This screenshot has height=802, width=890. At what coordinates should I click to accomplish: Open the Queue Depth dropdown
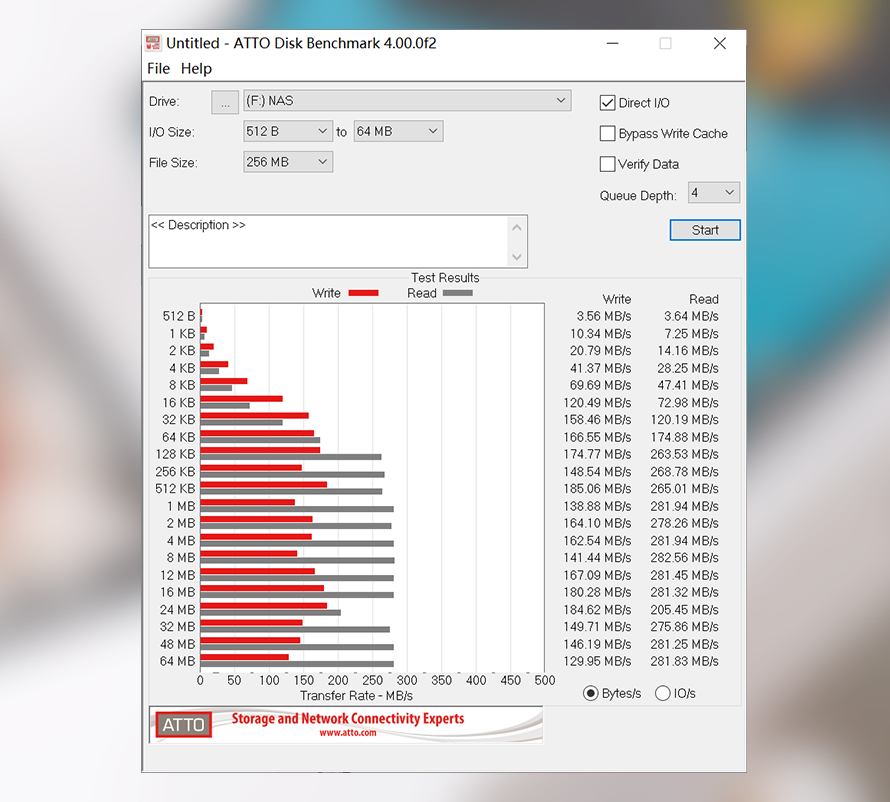point(713,192)
